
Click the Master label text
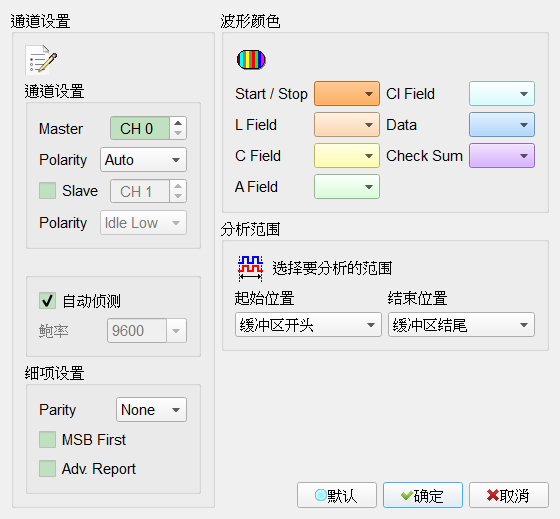pos(61,129)
